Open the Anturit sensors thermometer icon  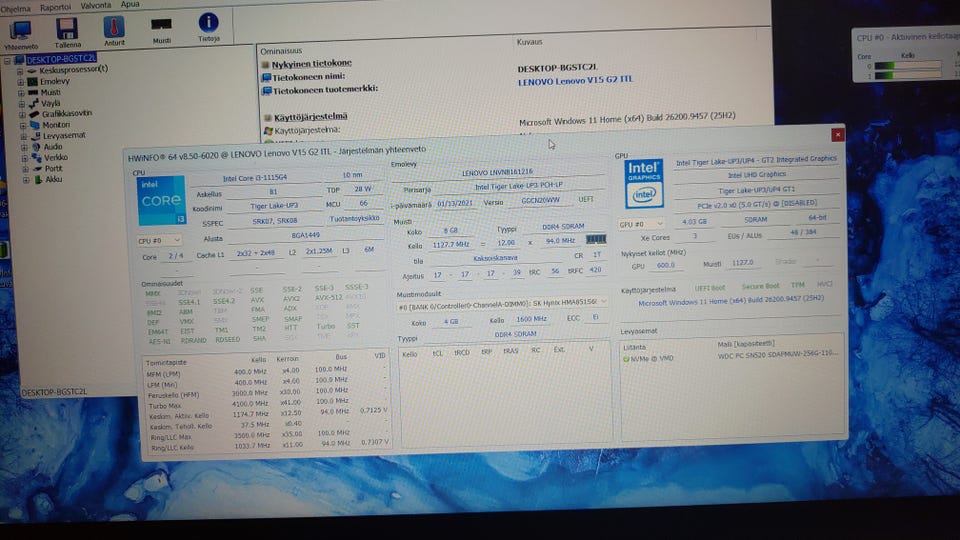(x=114, y=29)
